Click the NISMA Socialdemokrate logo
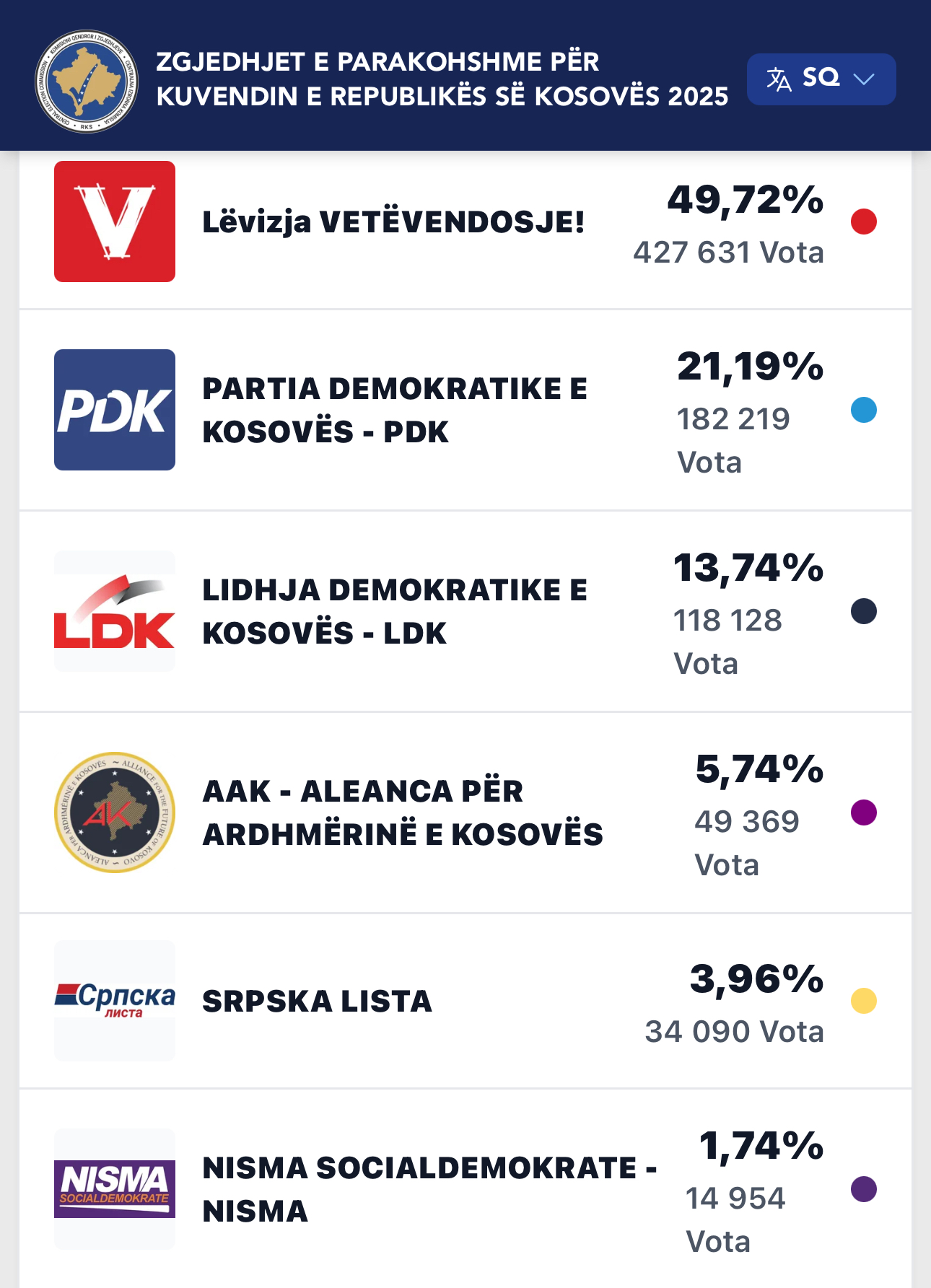 [115, 1188]
